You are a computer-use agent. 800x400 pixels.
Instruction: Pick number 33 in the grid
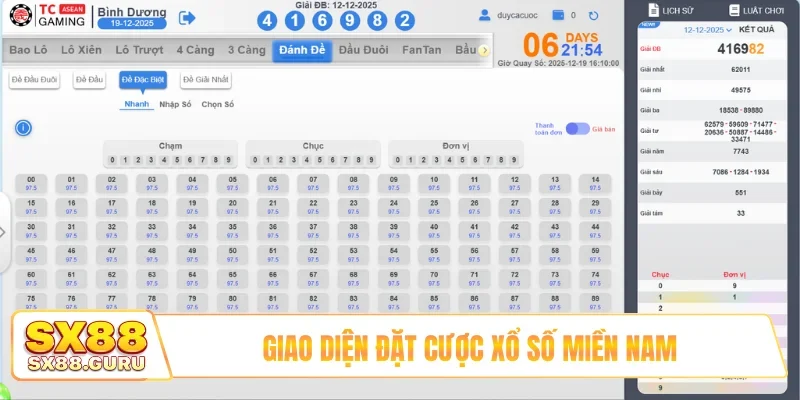(x=152, y=231)
